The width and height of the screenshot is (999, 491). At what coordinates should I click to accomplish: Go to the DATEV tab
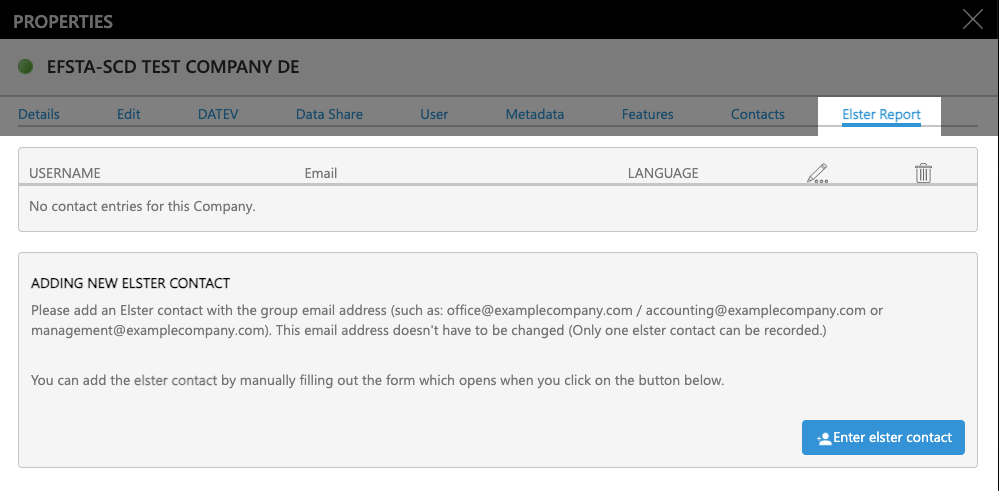[x=219, y=114]
